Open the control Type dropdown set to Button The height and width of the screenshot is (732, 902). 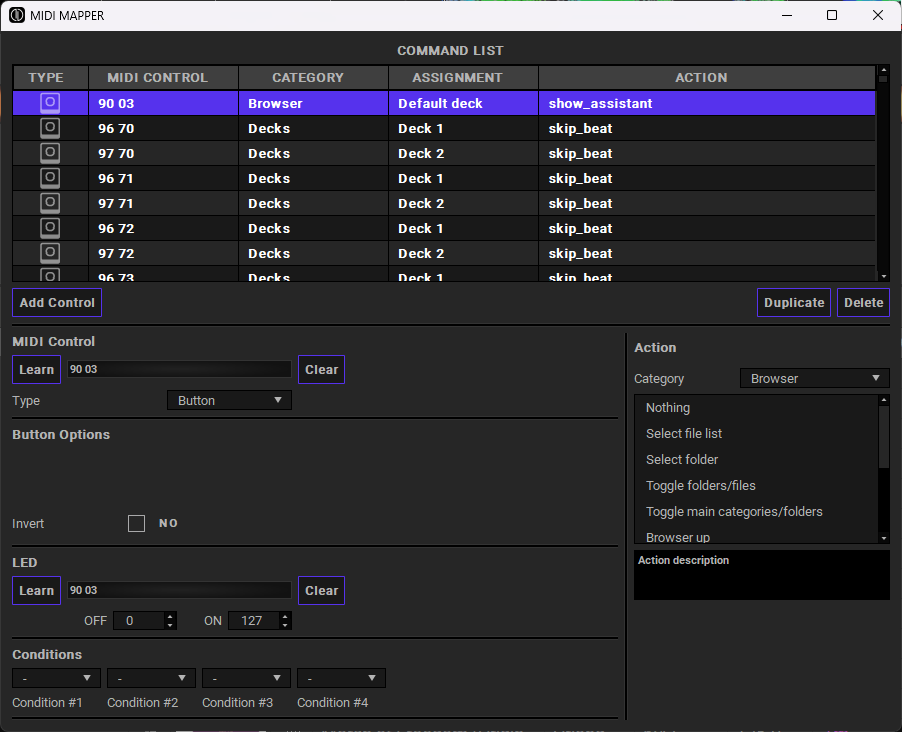pyautogui.click(x=229, y=400)
